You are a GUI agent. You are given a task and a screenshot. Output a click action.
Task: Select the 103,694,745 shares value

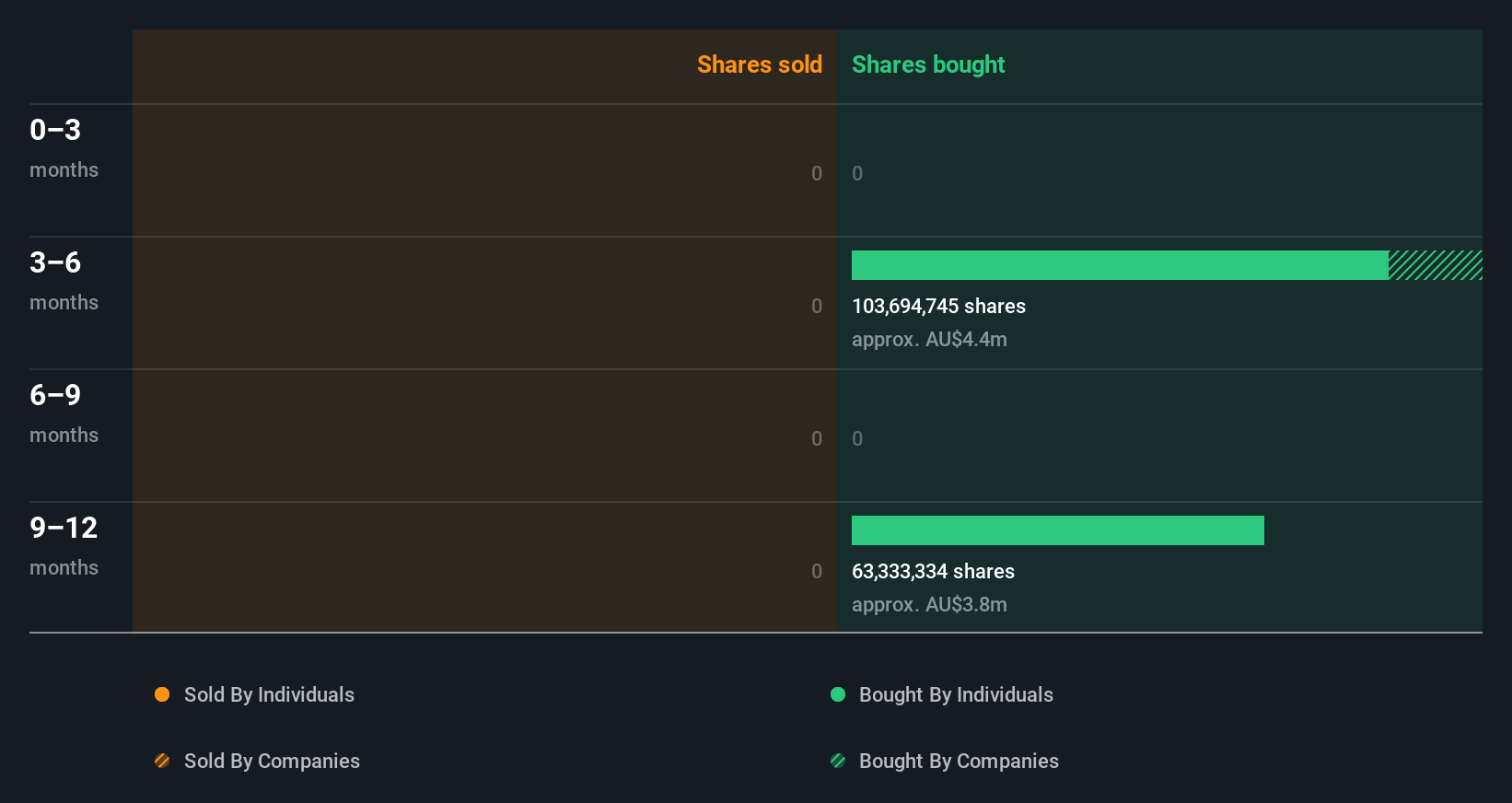coord(938,306)
